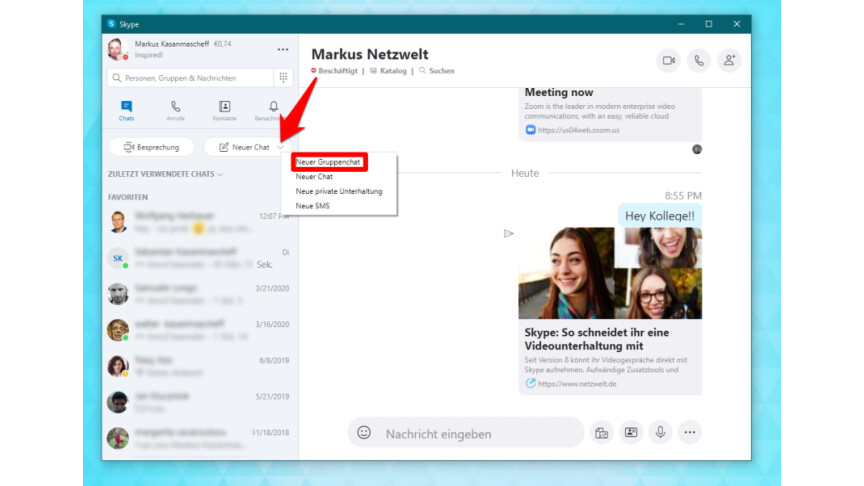Open the dial pad next to the search field
This screenshot has width=864, height=486.
coord(283,78)
